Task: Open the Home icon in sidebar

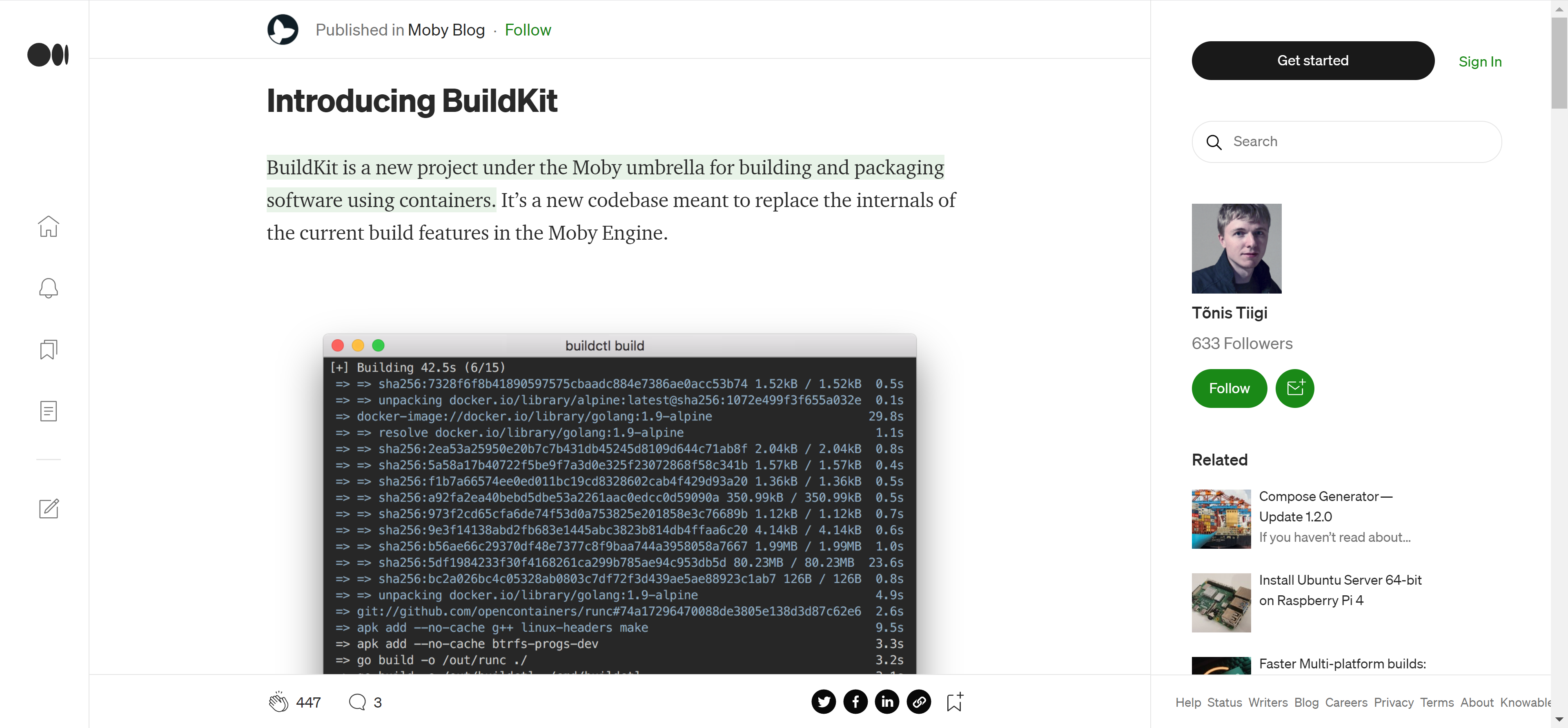Action: pos(48,227)
